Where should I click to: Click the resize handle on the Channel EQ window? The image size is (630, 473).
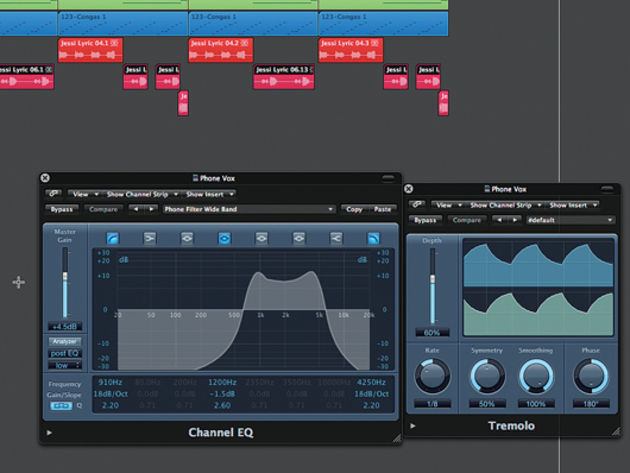[x=397, y=439]
